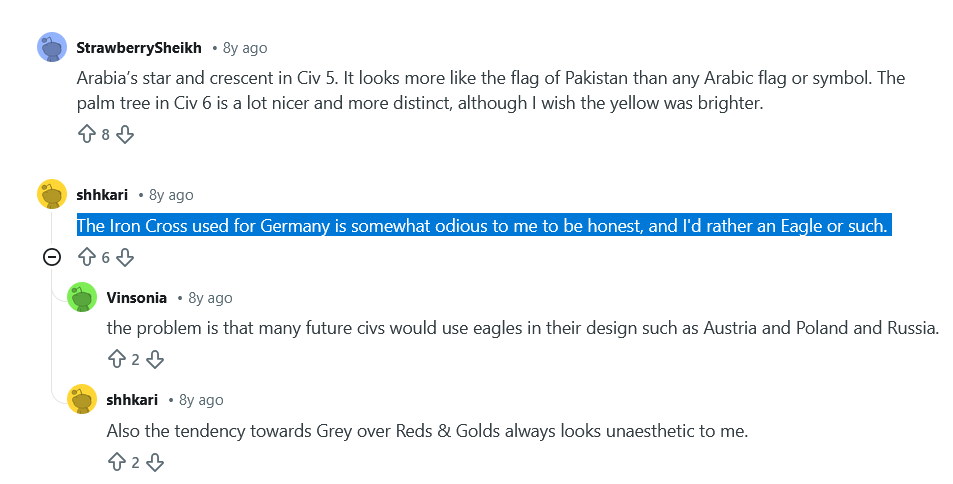The image size is (953, 484).
Task: Click shhkari's avatar on top-level comment
Action: (52, 194)
